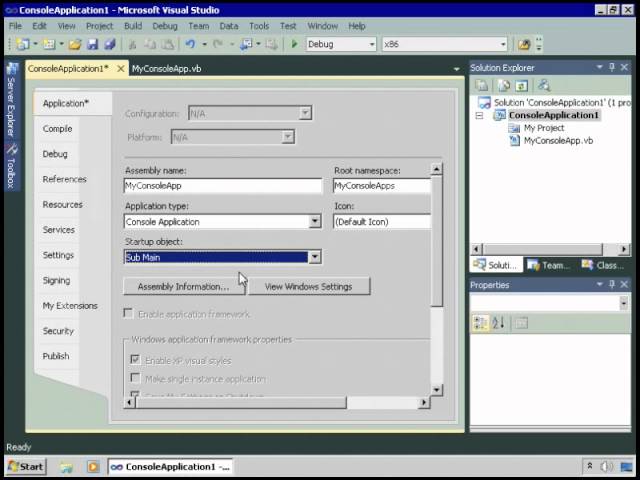
Task: Click the View Class Diagram icon in Solution Explorer
Action: pos(544,85)
